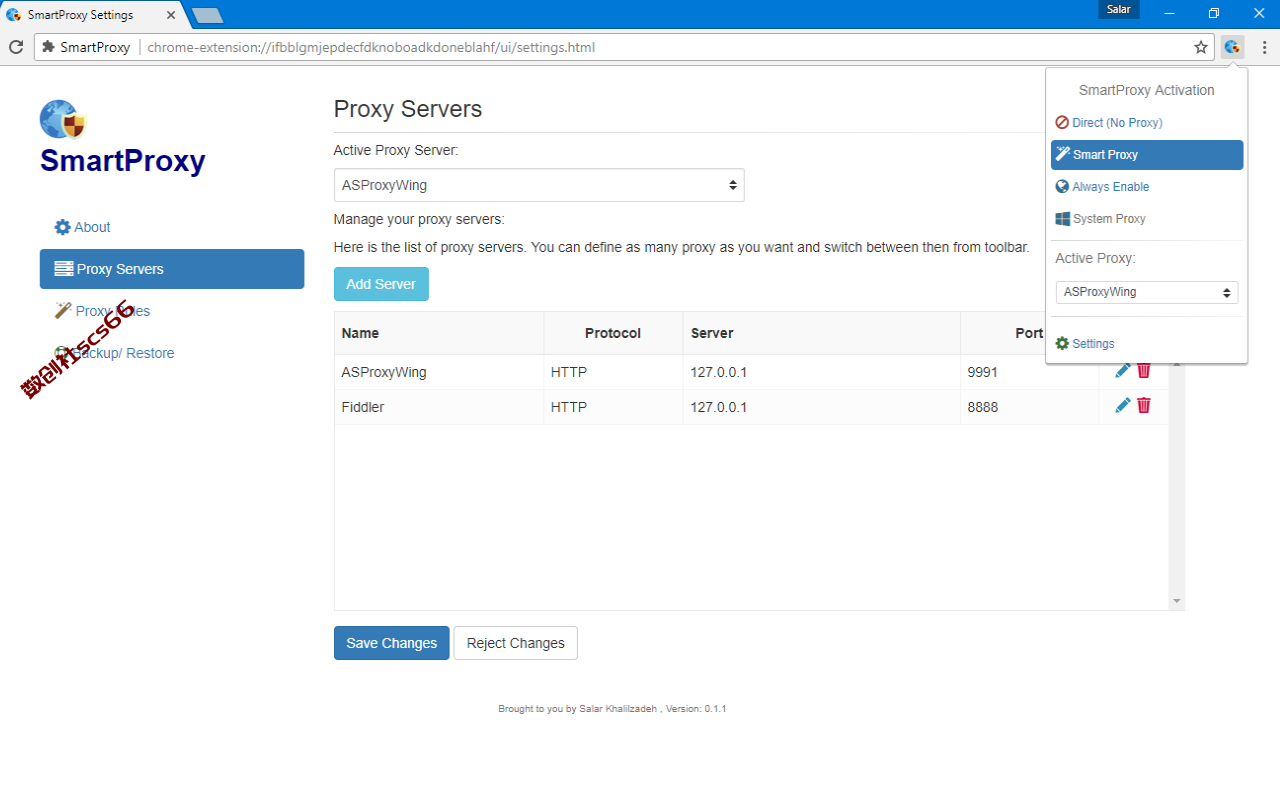Viewport: 1280px width, 800px height.
Task: Bookmark this page with the star icon
Action: 1201,47
